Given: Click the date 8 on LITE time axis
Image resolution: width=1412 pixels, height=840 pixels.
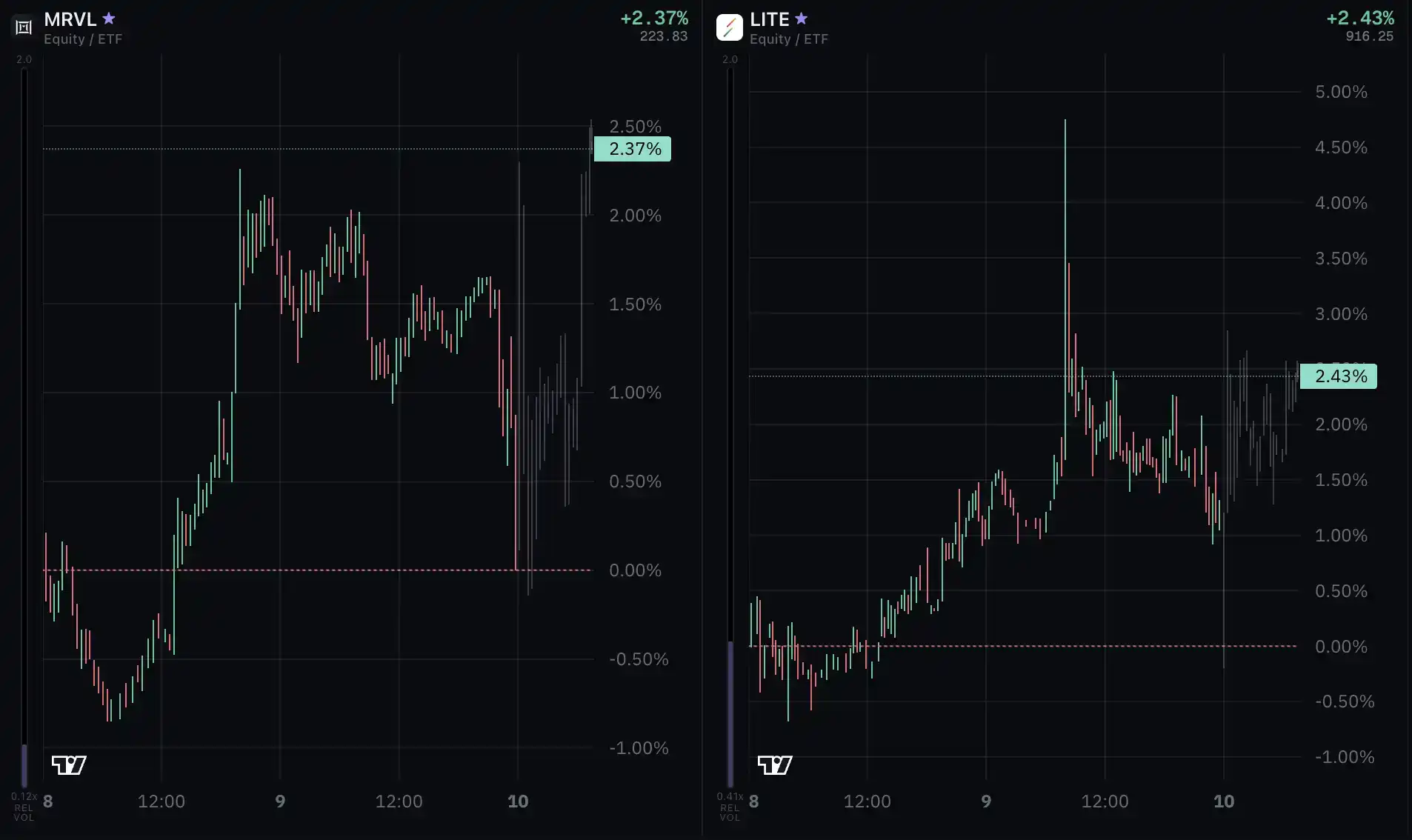Looking at the screenshot, I should click(x=754, y=801).
